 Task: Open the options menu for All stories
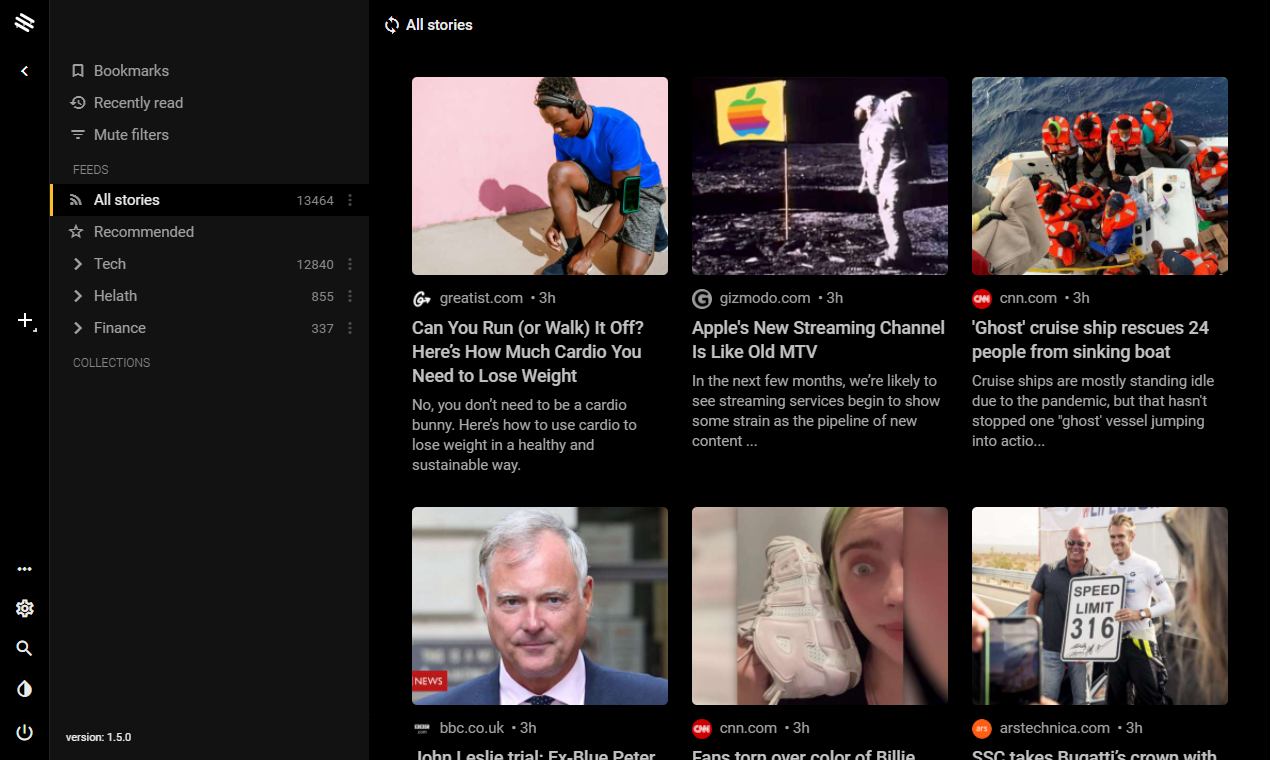[x=350, y=200]
